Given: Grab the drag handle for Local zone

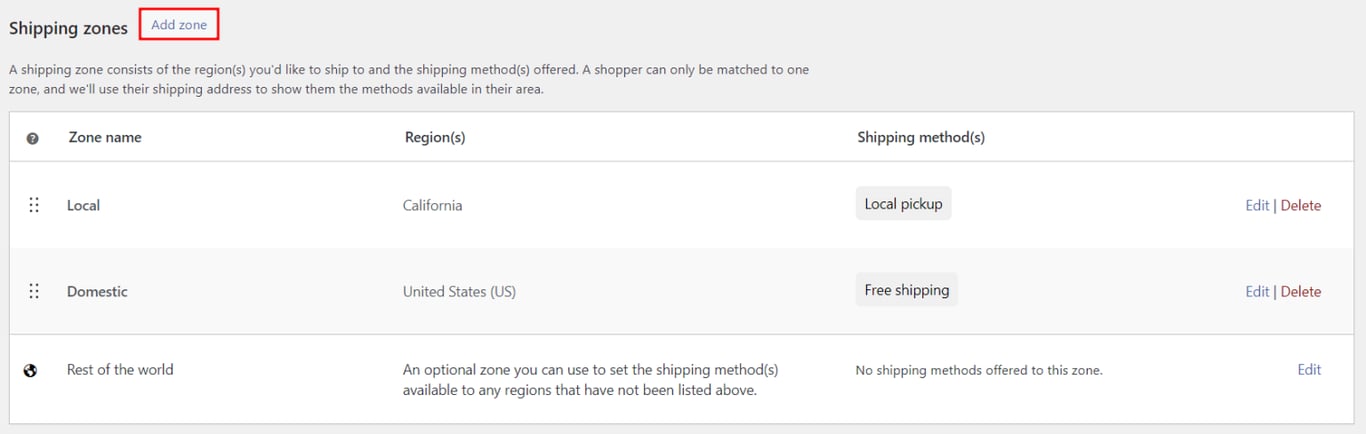Looking at the screenshot, I should [34, 205].
